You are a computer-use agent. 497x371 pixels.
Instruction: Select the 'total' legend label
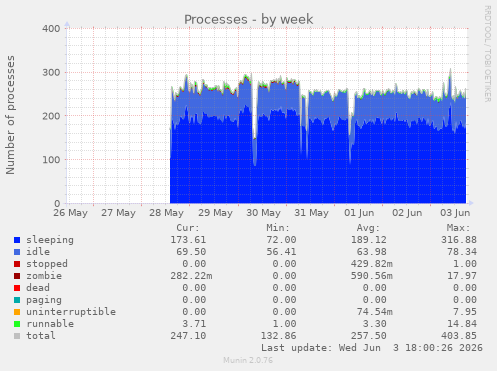(x=41, y=336)
